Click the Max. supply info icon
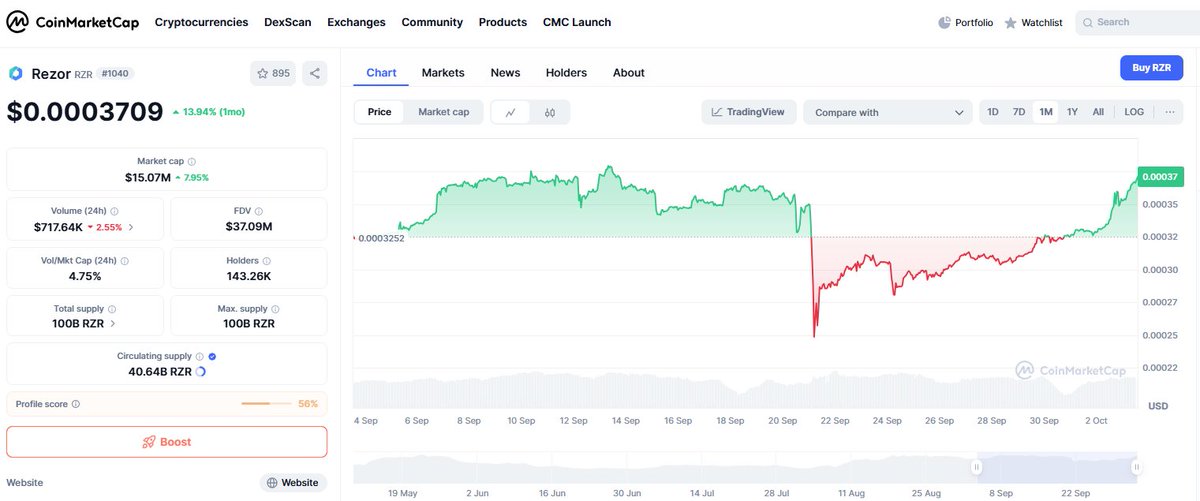Image resolution: width=1200 pixels, height=501 pixels. tap(277, 309)
